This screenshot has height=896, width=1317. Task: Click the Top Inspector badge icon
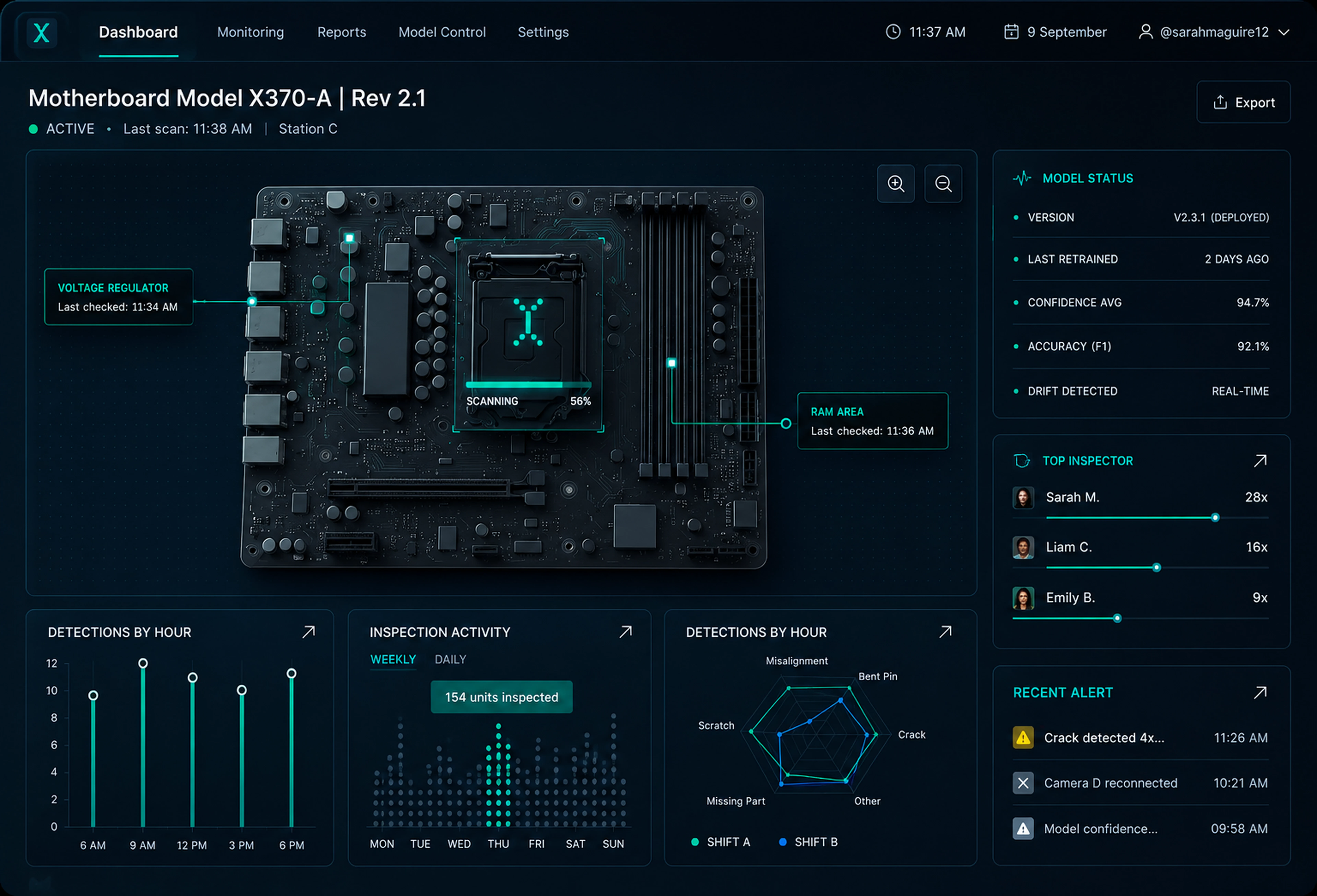click(x=1022, y=461)
